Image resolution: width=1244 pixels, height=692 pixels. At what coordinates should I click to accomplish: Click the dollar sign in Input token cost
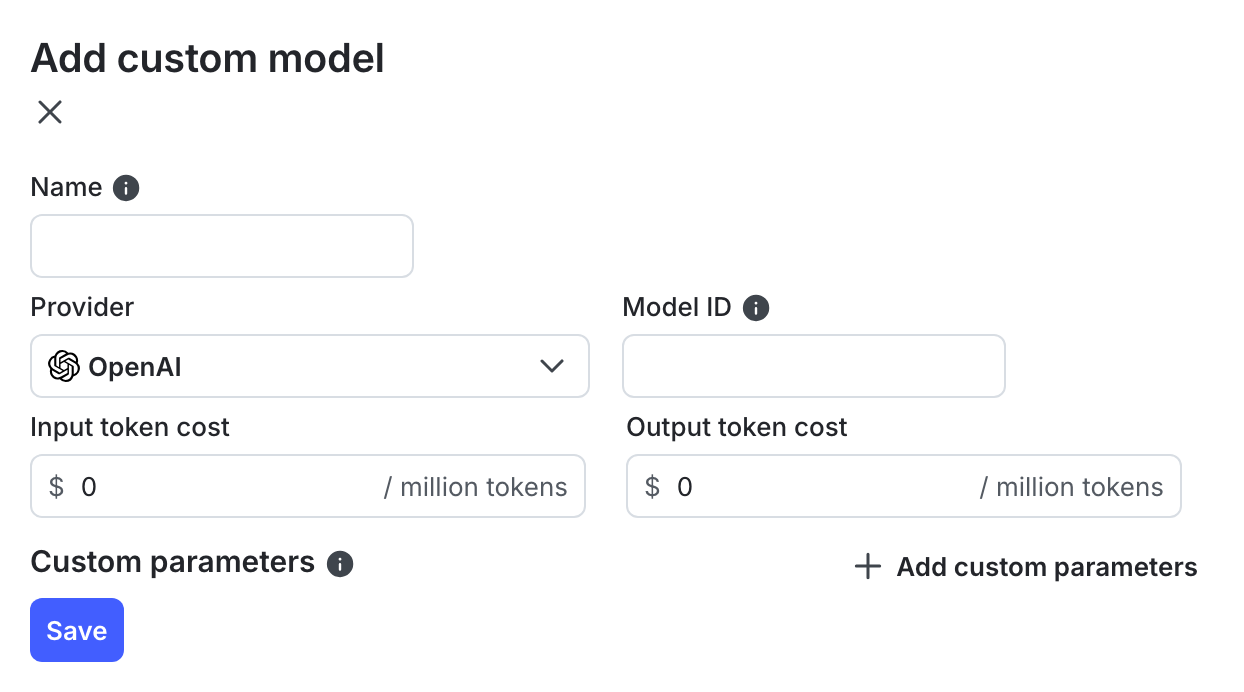click(57, 486)
